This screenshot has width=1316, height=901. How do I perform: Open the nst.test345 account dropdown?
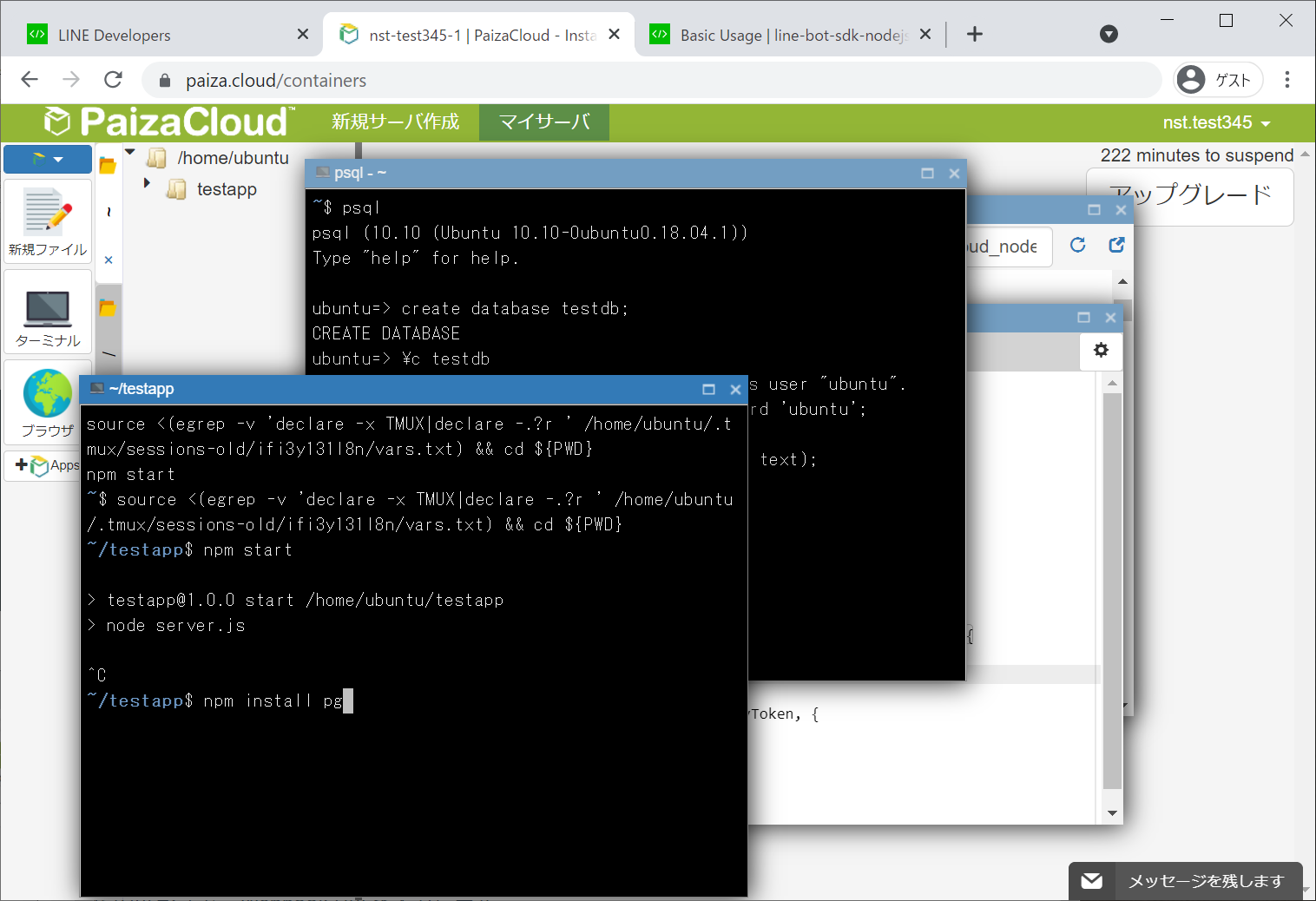click(x=1216, y=122)
